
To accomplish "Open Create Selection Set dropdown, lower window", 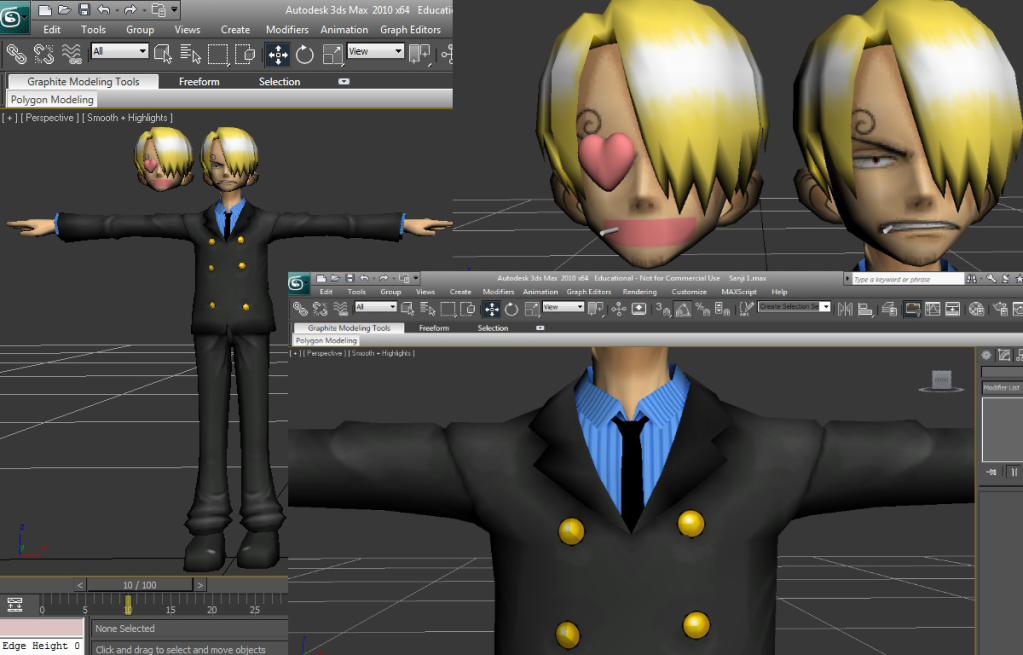I will [794, 307].
